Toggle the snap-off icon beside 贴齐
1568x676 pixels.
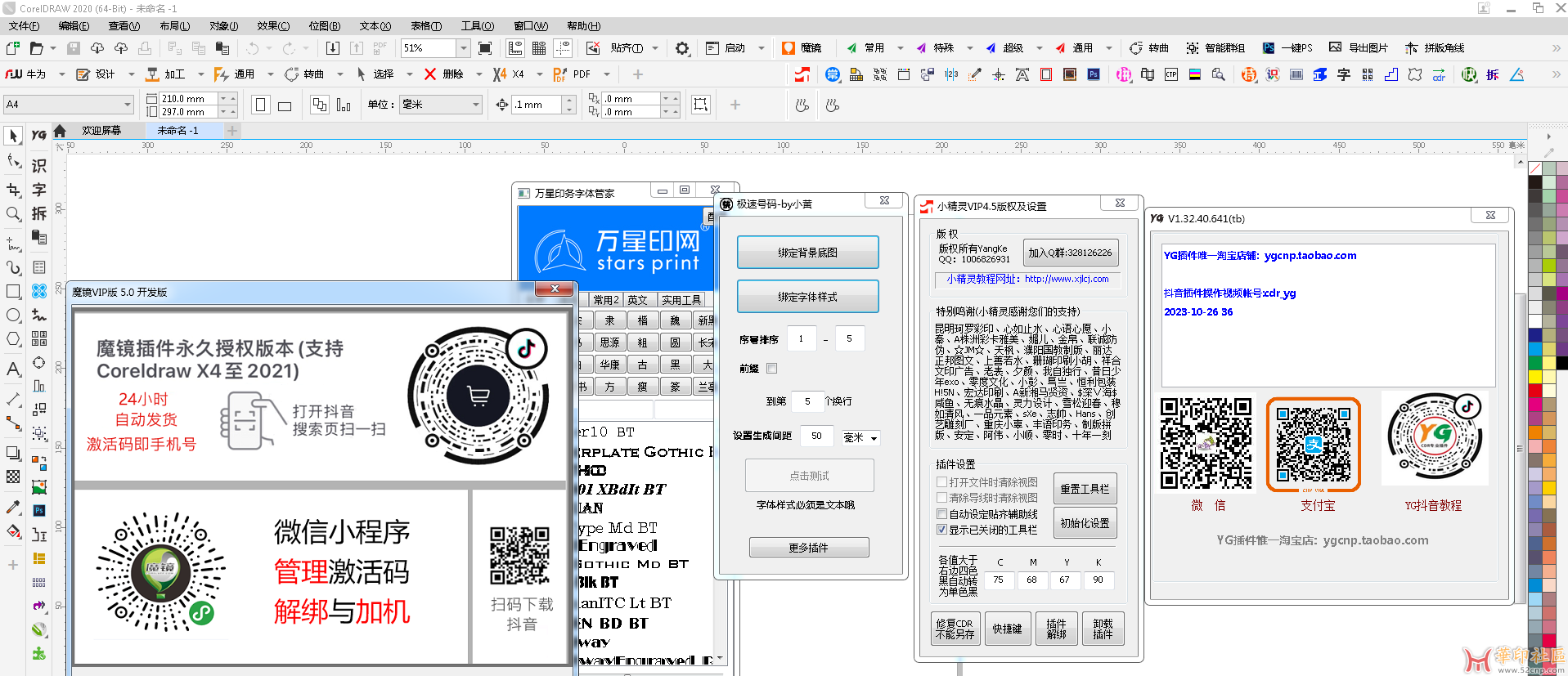click(593, 48)
